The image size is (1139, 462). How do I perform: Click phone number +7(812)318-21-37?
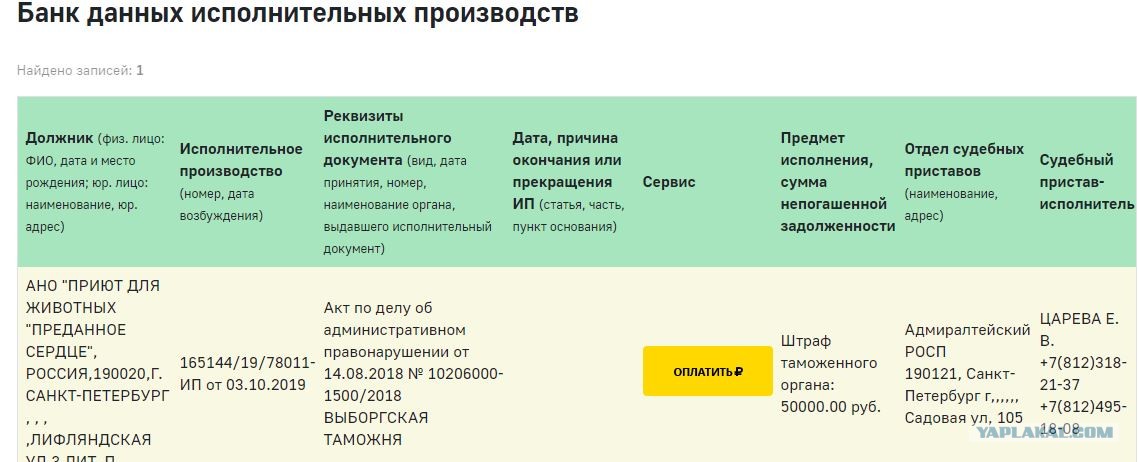click(x=1081, y=373)
